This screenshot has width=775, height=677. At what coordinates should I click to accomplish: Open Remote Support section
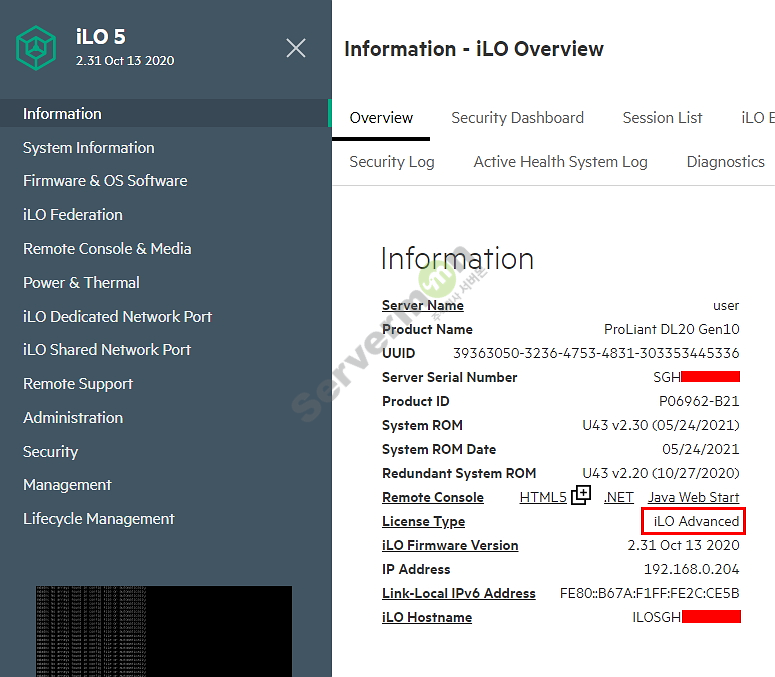[78, 384]
